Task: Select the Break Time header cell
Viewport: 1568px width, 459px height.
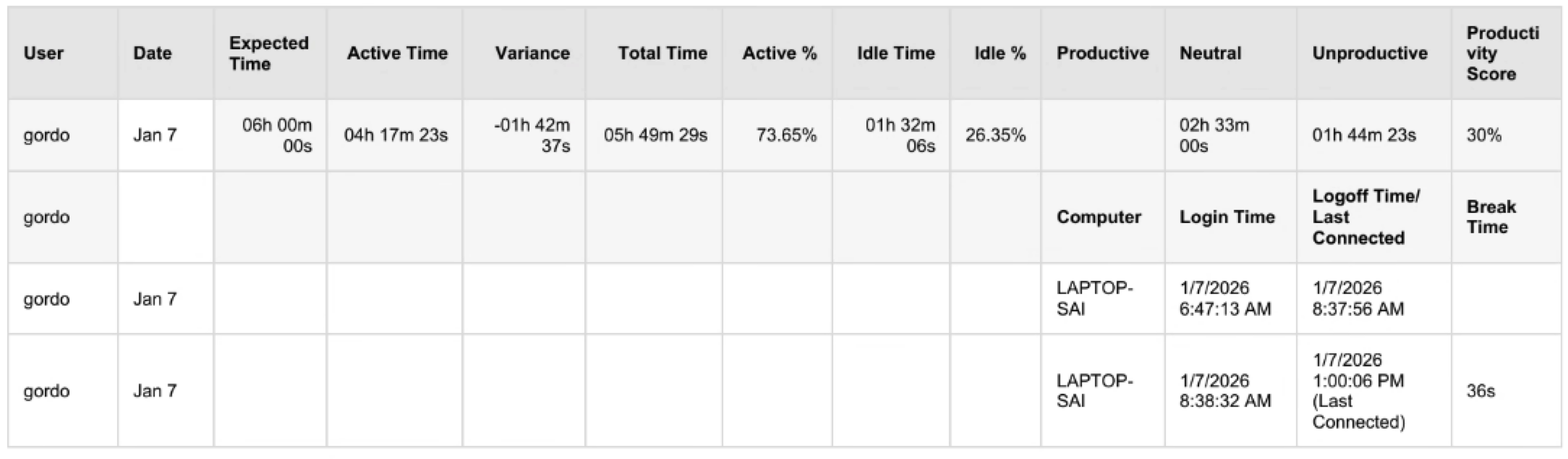Action: click(1490, 217)
